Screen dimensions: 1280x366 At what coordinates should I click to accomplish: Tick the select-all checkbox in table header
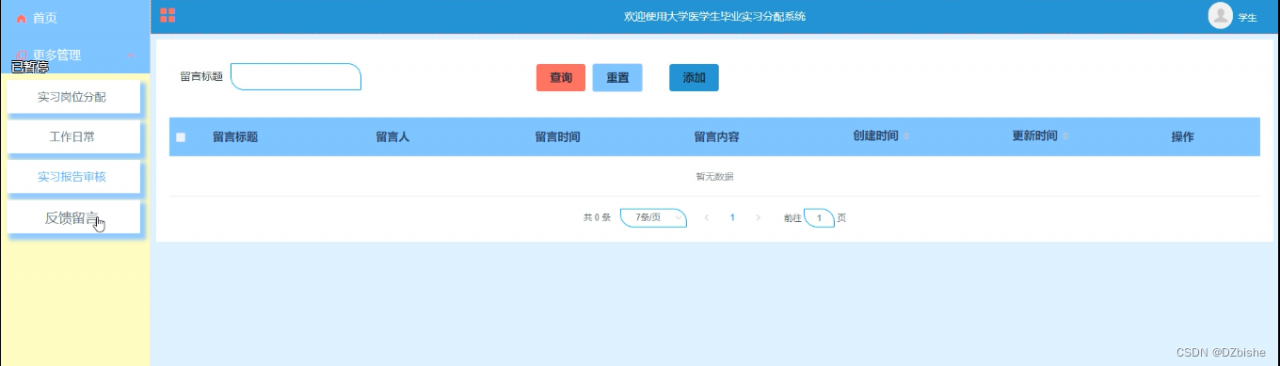tap(181, 137)
